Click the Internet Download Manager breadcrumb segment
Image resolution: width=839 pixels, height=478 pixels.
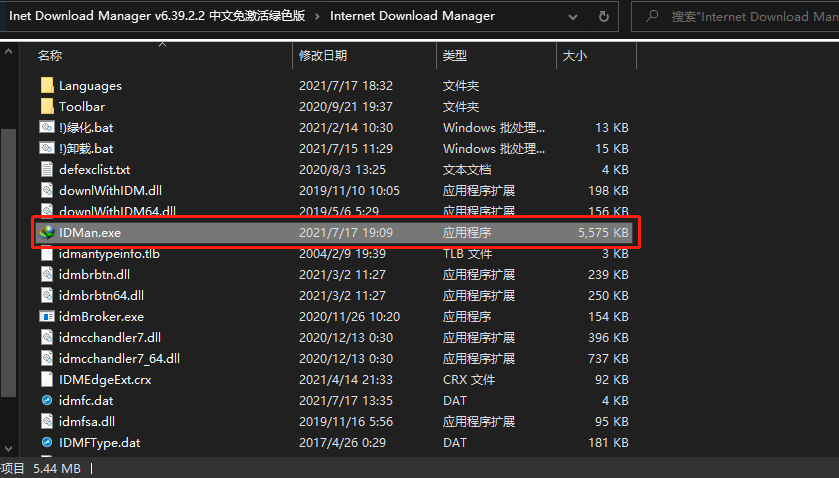click(412, 16)
